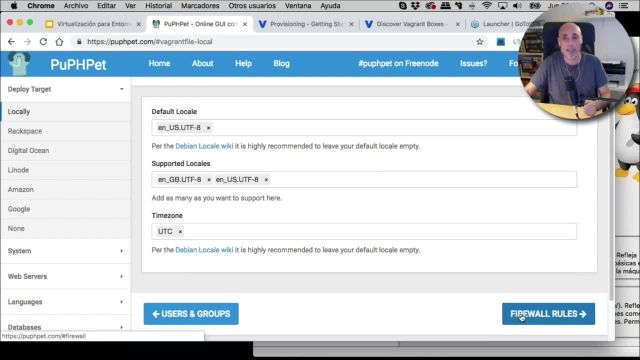640x360 pixels.
Task: Open the Home nav item
Action: (159, 64)
